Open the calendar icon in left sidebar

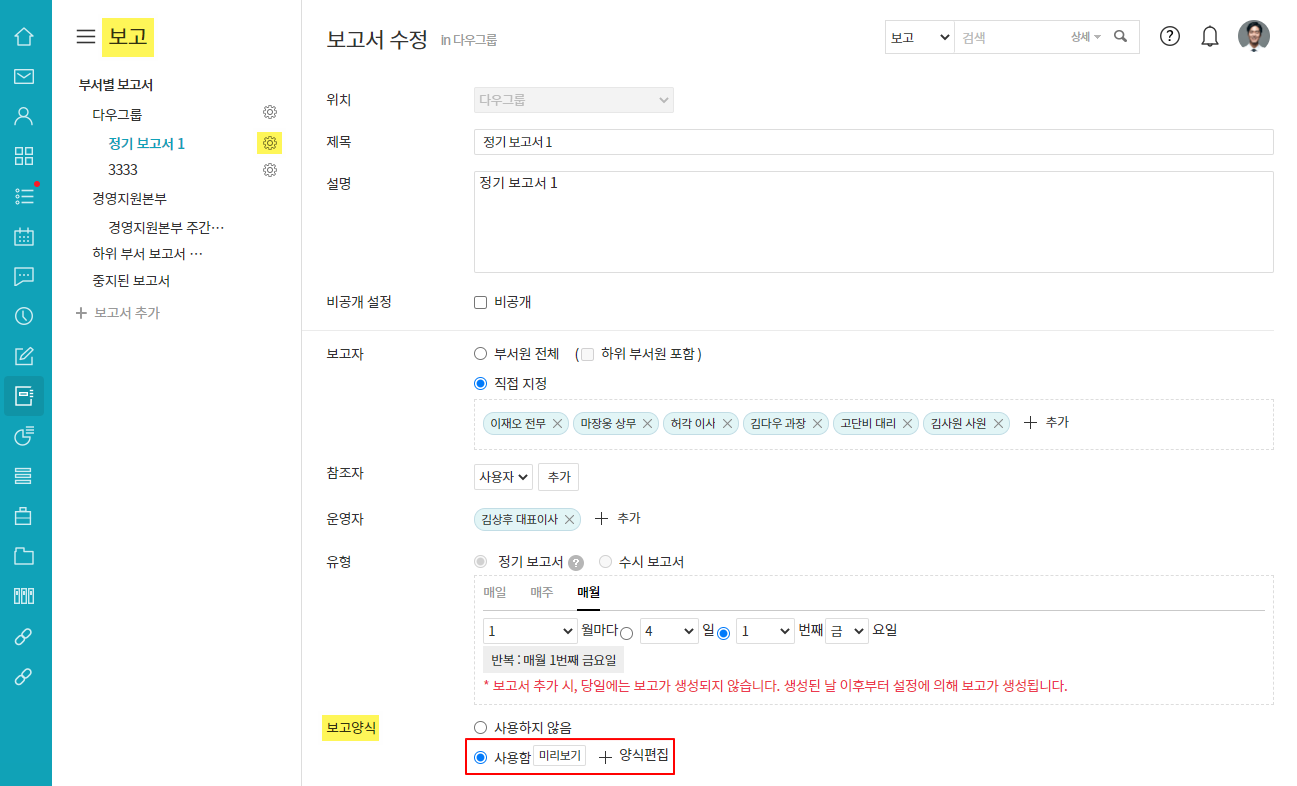24,236
